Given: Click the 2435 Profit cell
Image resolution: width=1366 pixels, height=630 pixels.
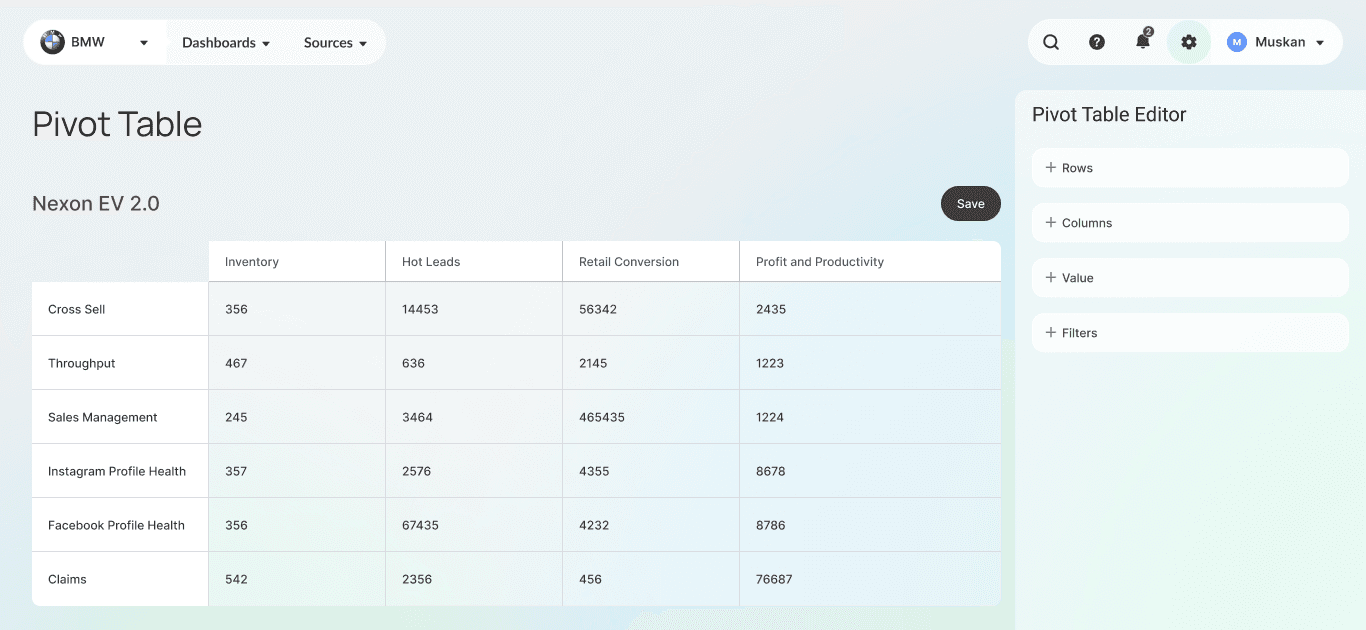Looking at the screenshot, I should click(870, 309).
